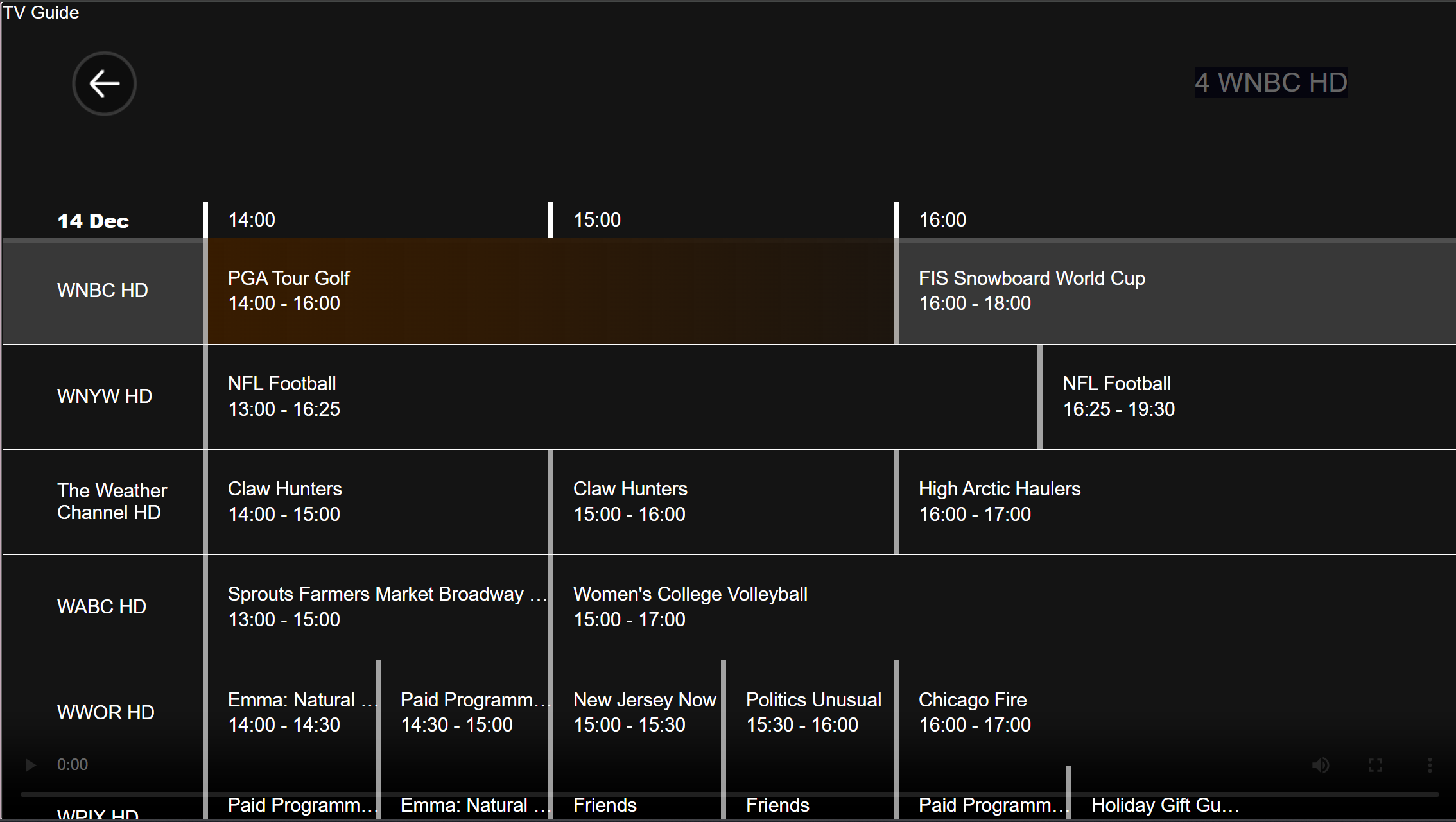The height and width of the screenshot is (822, 1456).
Task: Open FIS Snowboard World Cup listing
Action: (1175, 291)
